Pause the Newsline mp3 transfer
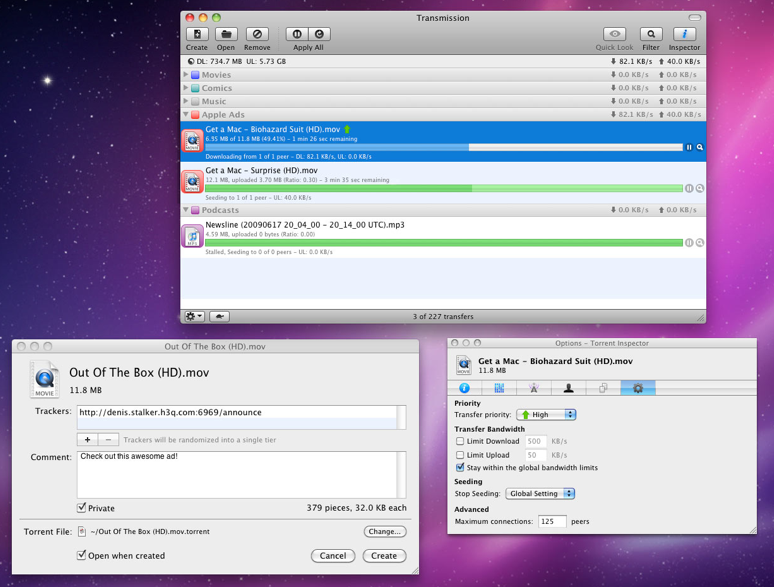Screen dimensions: 774x587 [689, 242]
